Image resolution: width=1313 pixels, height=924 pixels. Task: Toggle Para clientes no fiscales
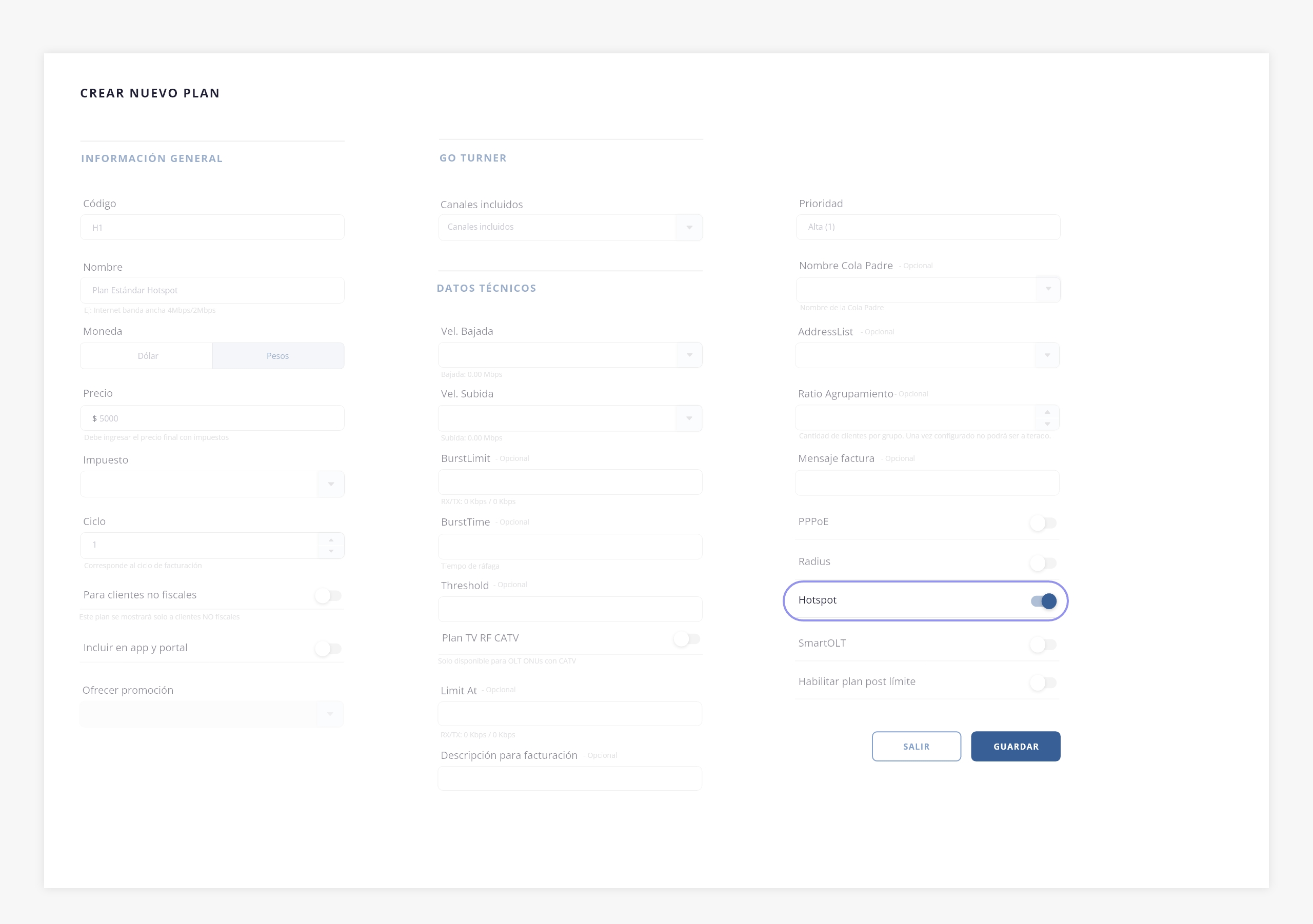point(328,596)
